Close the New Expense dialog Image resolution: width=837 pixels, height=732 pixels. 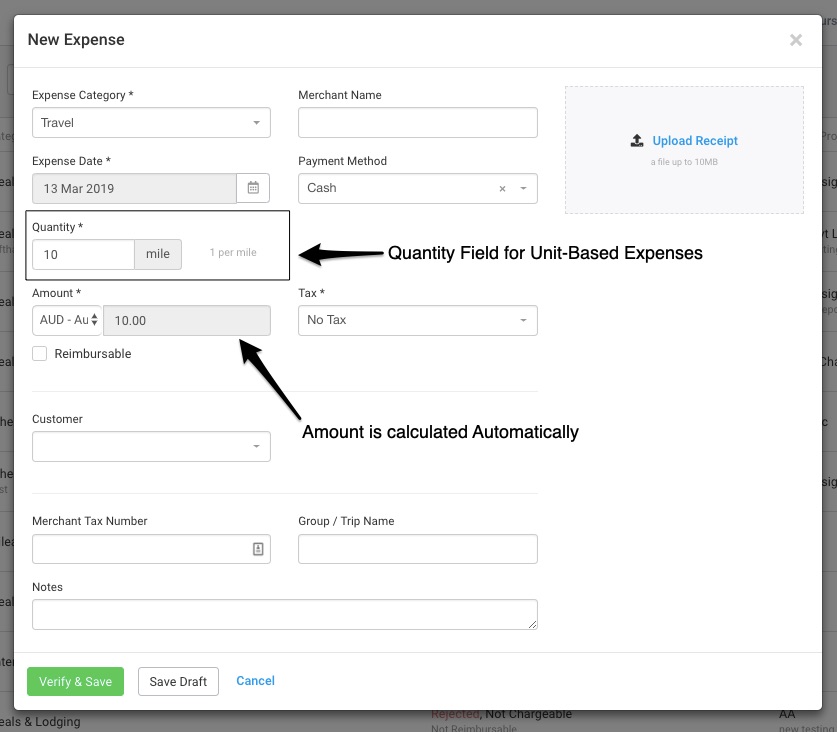(796, 40)
